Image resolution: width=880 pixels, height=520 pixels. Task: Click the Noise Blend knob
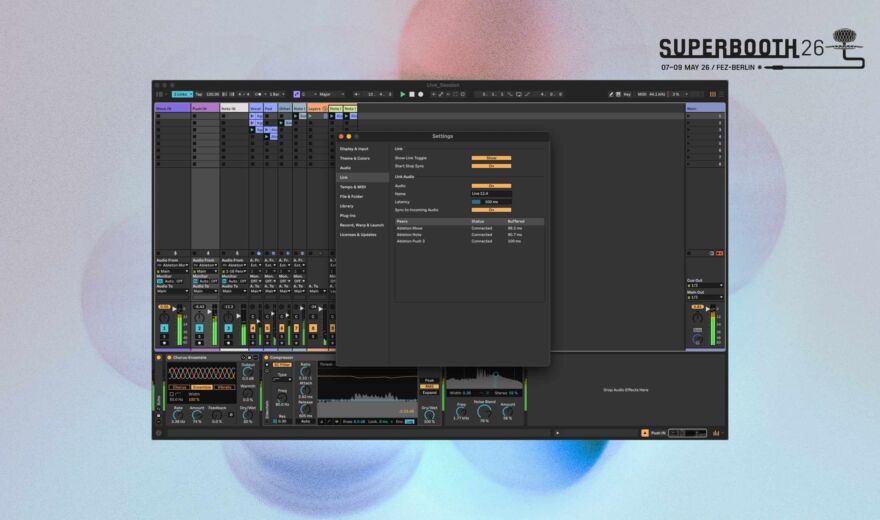tap(484, 412)
